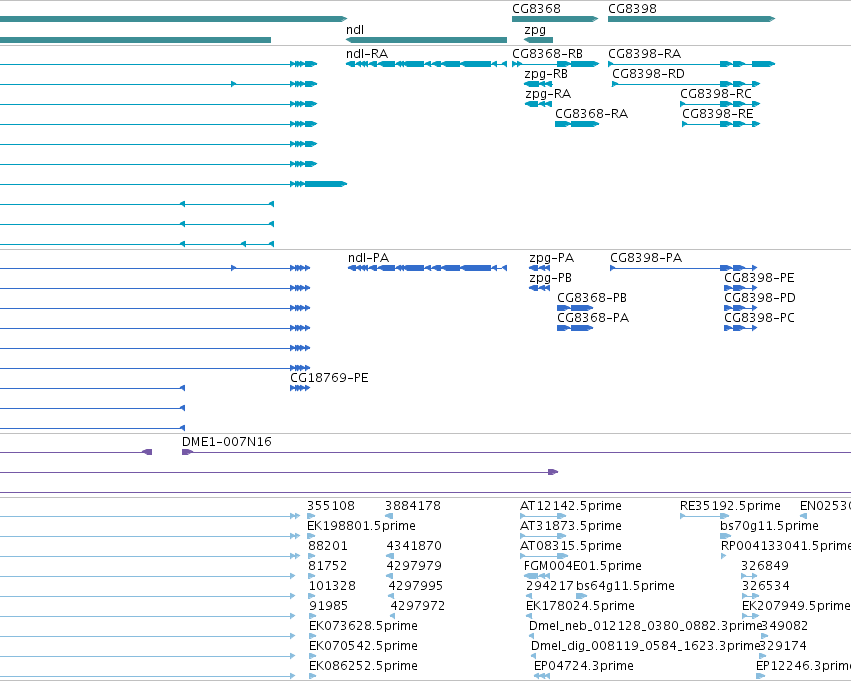Open transcript CG8368-RA label
The height and width of the screenshot is (681, 851).
592,114
